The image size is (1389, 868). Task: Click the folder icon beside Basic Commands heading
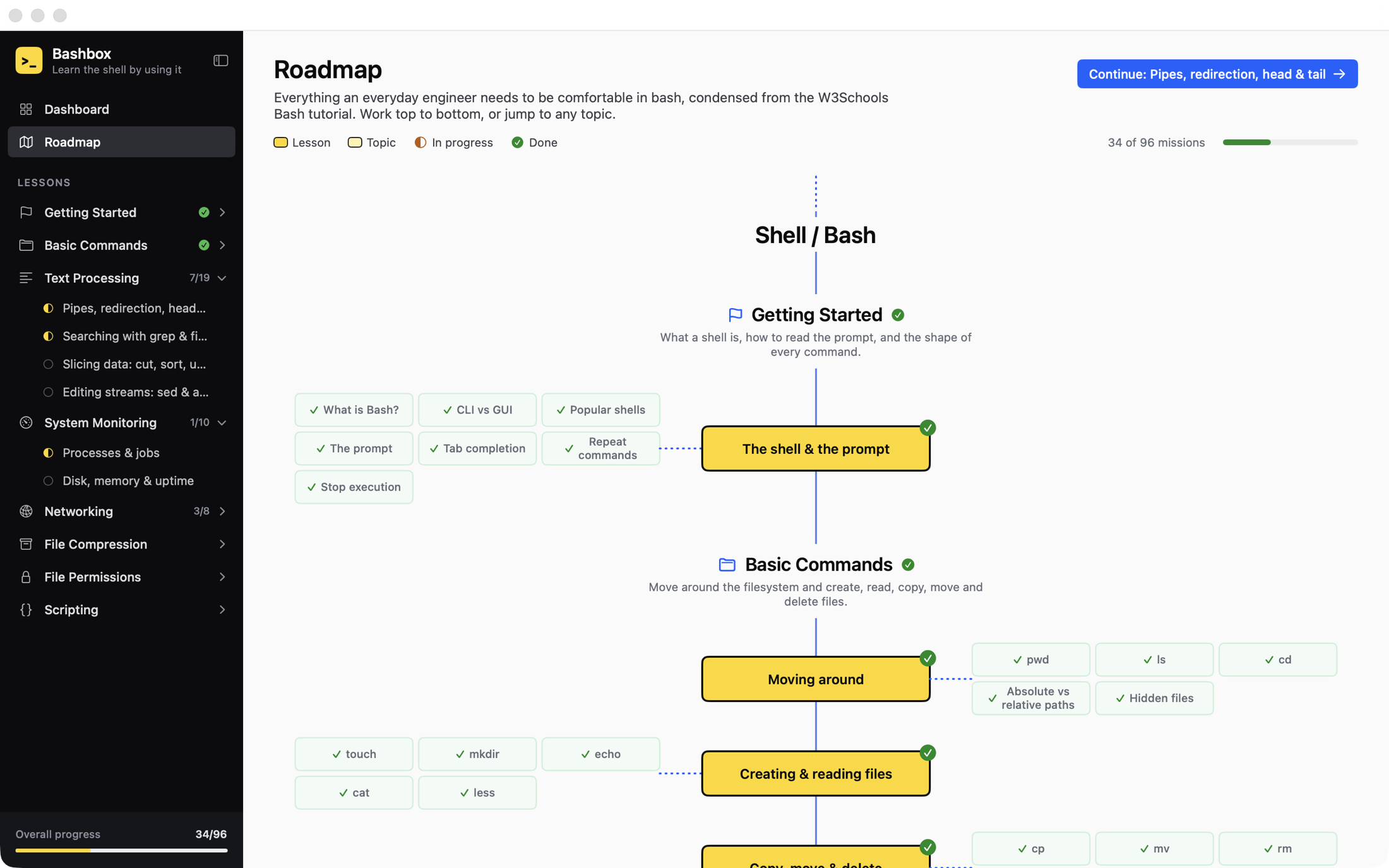pyautogui.click(x=727, y=564)
